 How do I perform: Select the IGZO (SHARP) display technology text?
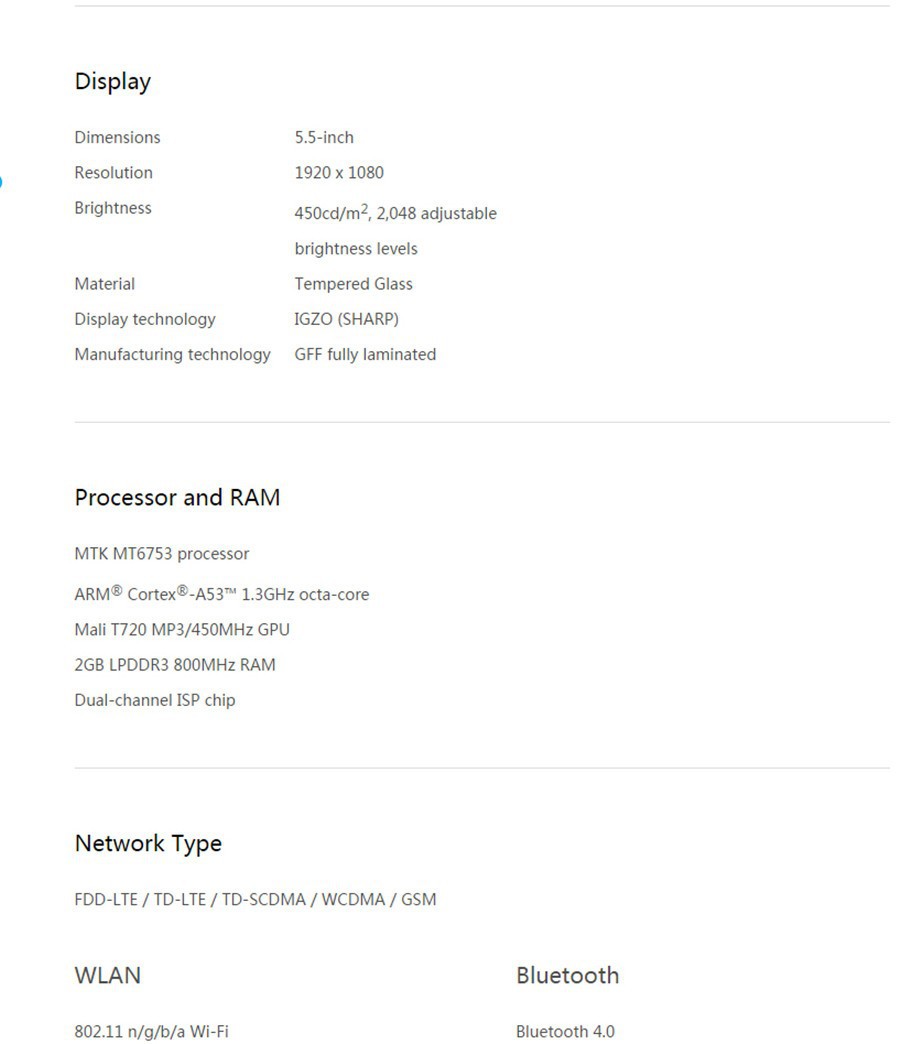point(346,319)
